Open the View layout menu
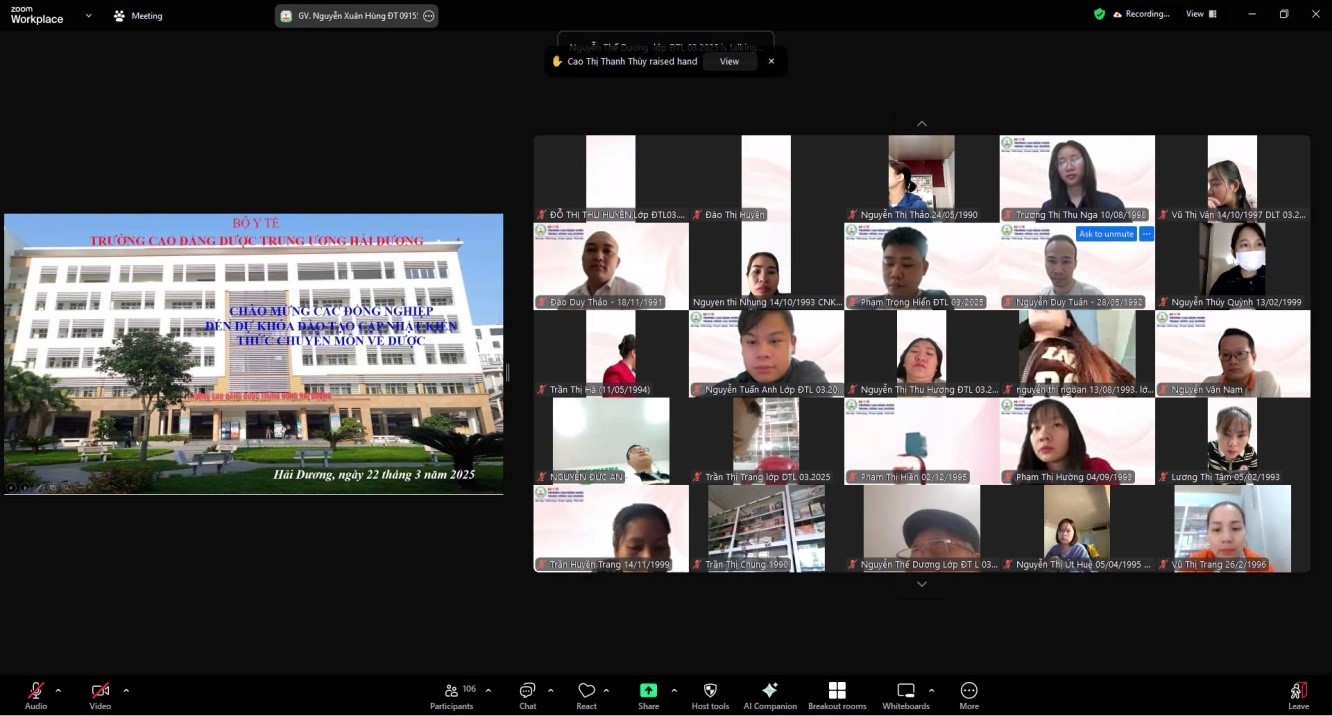1332x716 pixels. [1201, 14]
